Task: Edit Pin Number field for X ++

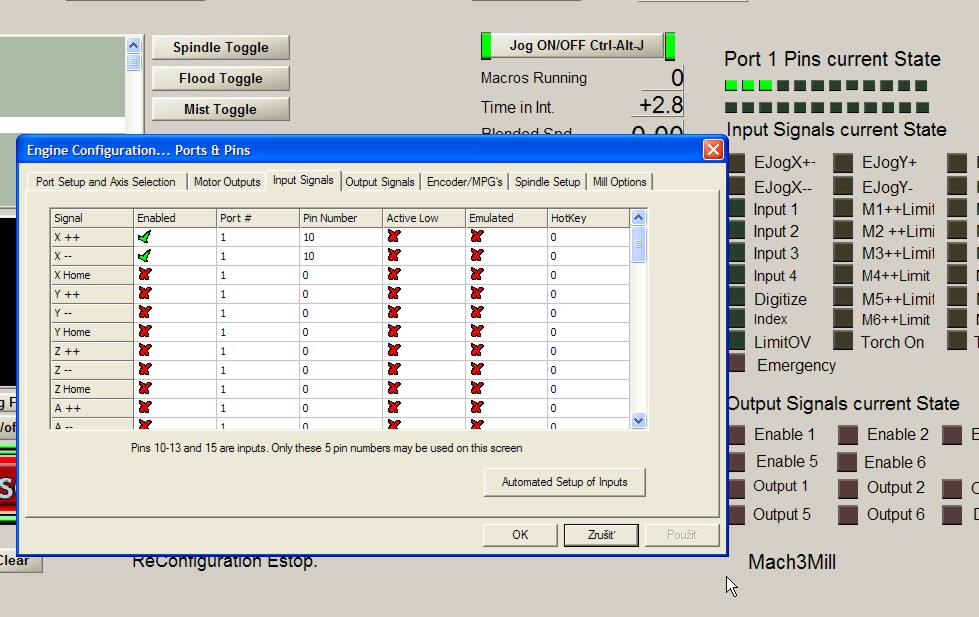Action: tap(340, 237)
